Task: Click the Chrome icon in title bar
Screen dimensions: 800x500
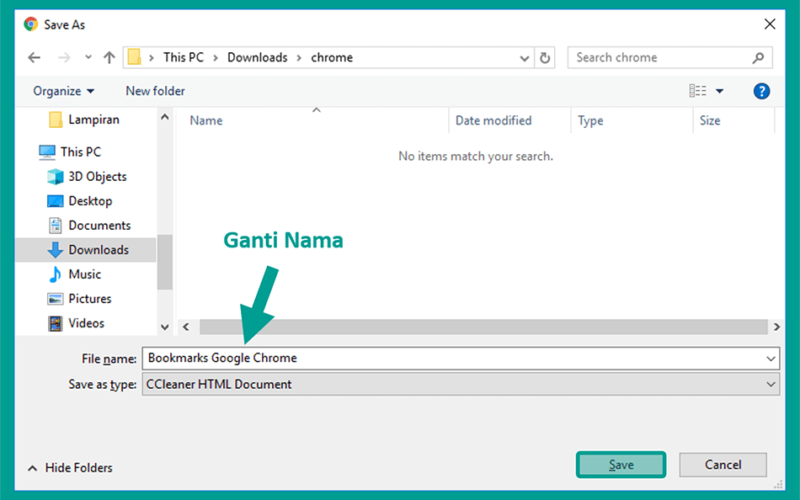Action: pos(31,24)
